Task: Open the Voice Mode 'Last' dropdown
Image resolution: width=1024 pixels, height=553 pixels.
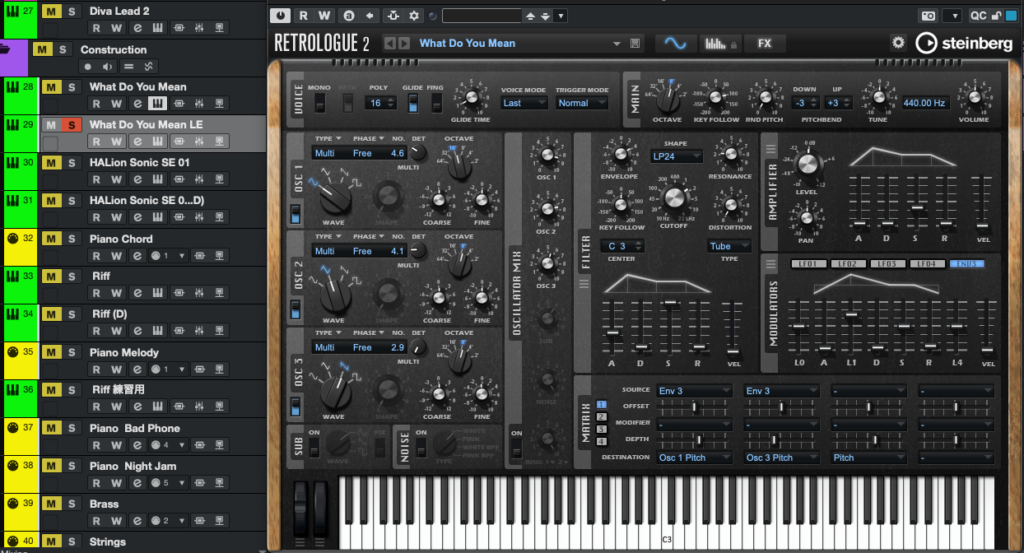Action: point(524,103)
